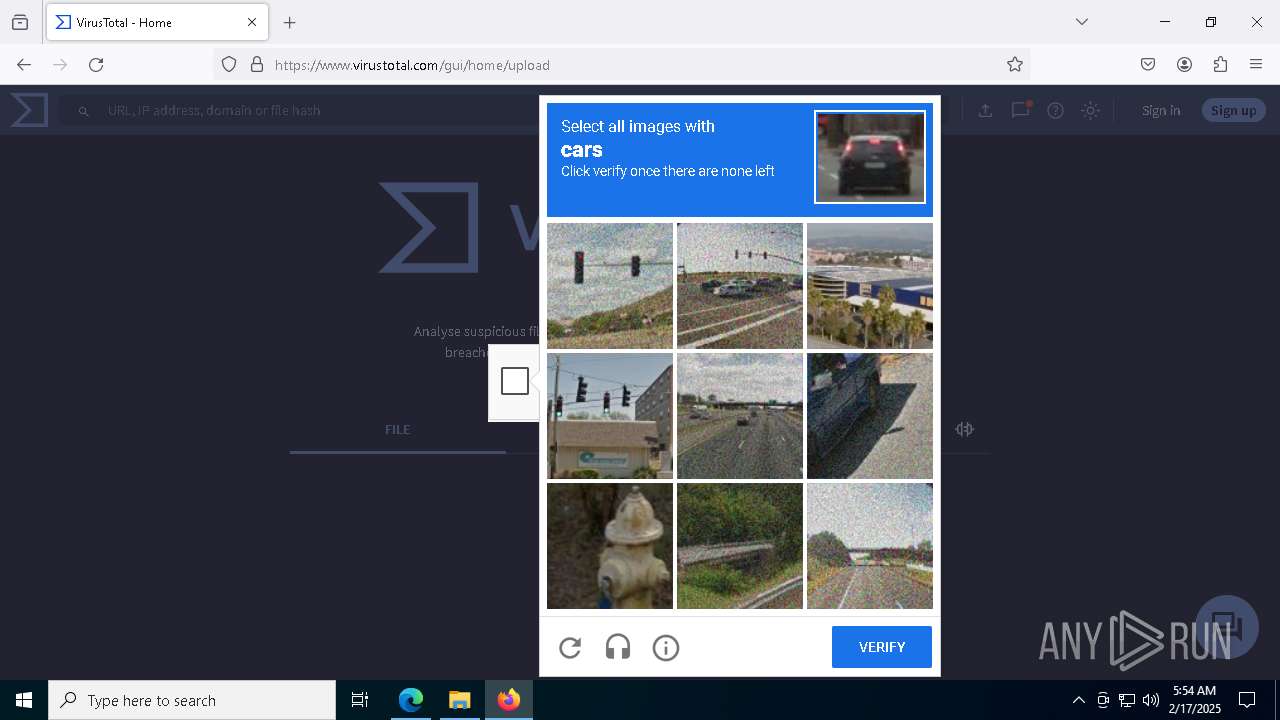This screenshot has height=720, width=1280.
Task: Show hidden system tray icons
Action: 1078,700
